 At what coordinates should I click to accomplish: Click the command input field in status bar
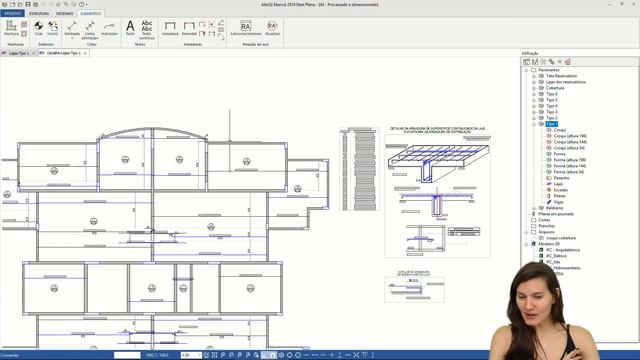pyautogui.click(x=127, y=355)
